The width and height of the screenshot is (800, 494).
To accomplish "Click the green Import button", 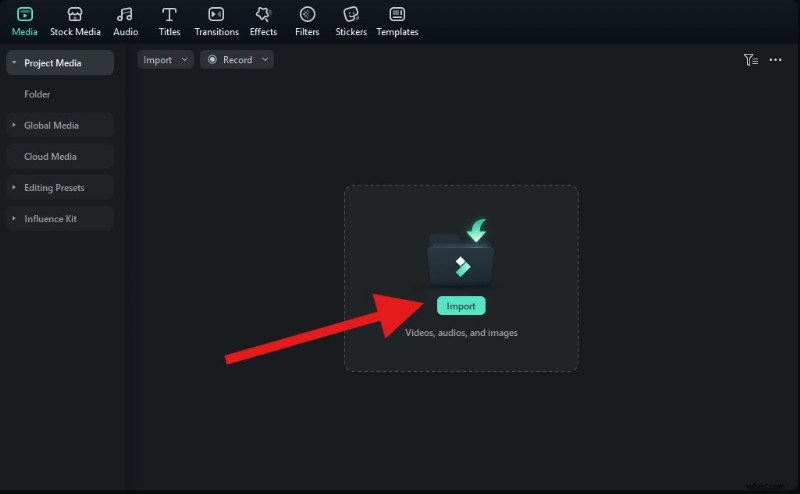I will pyautogui.click(x=461, y=306).
